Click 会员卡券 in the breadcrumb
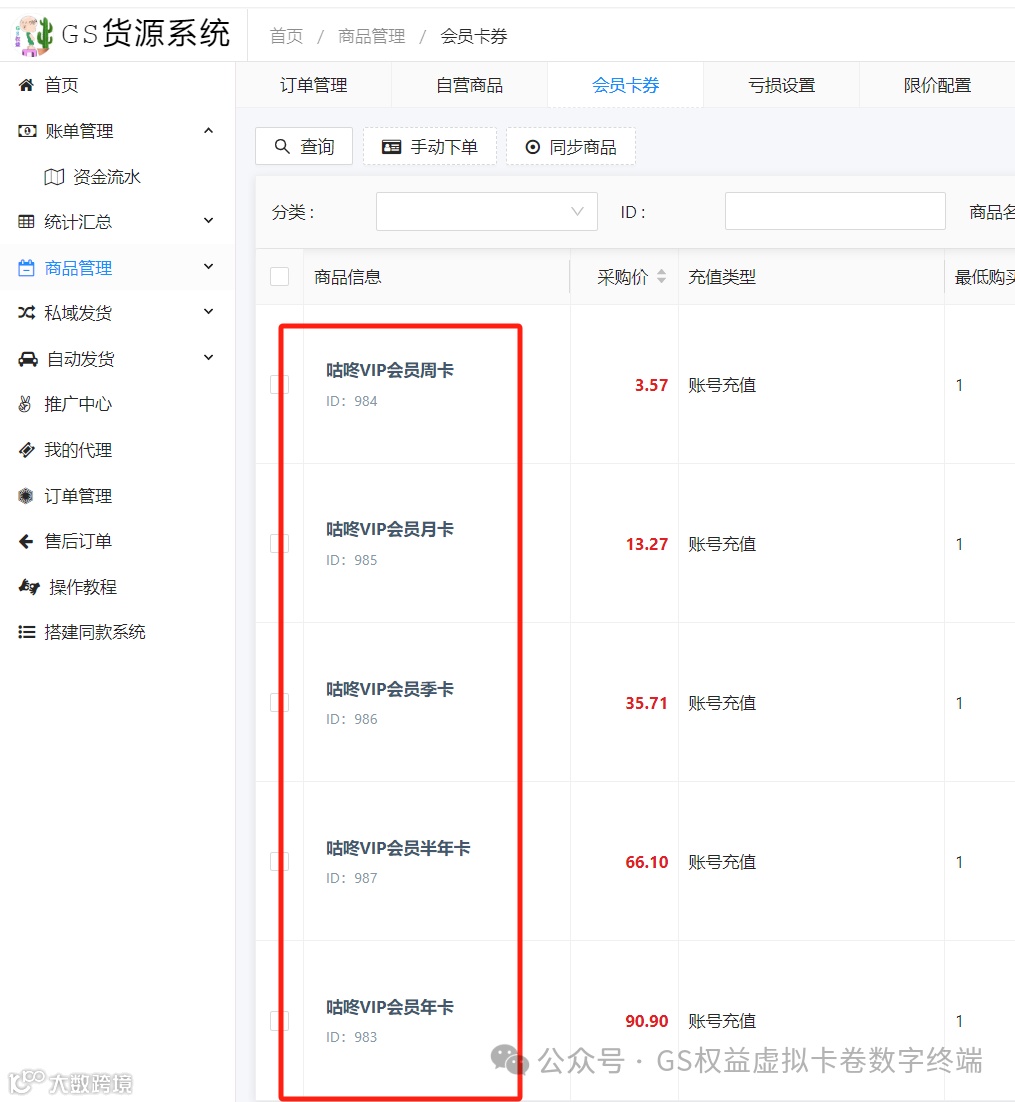This screenshot has height=1102, width=1015. pos(474,36)
